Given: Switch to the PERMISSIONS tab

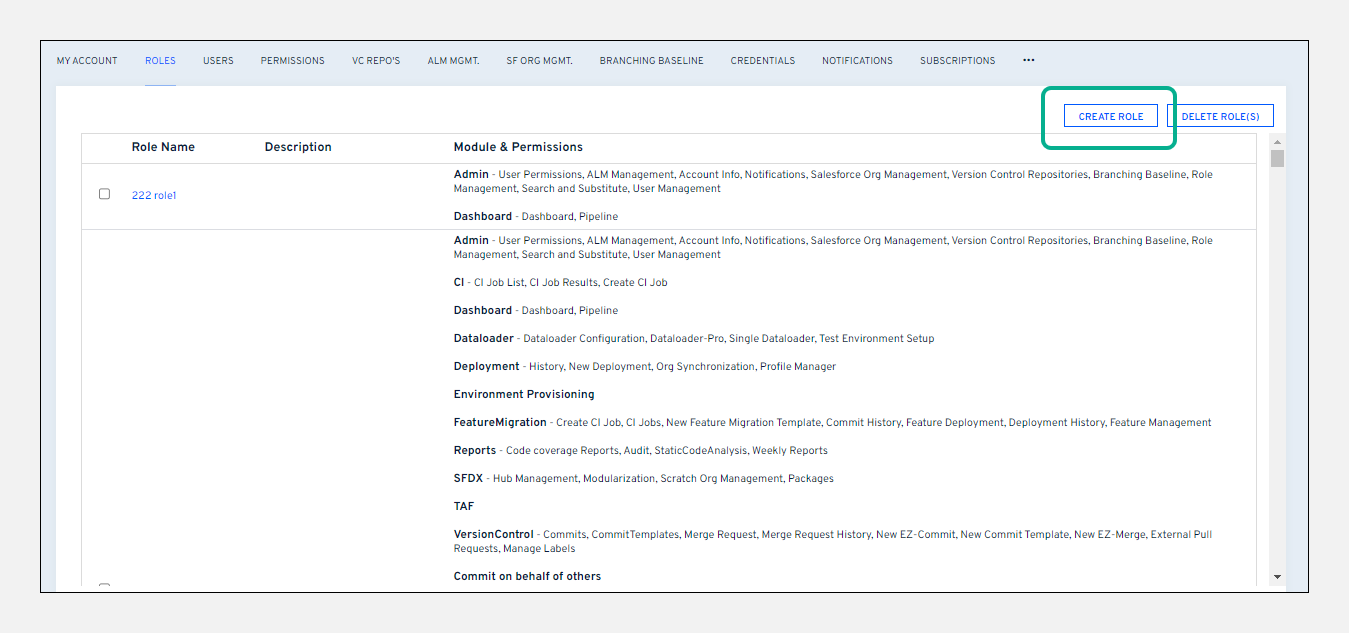Looking at the screenshot, I should (x=292, y=60).
